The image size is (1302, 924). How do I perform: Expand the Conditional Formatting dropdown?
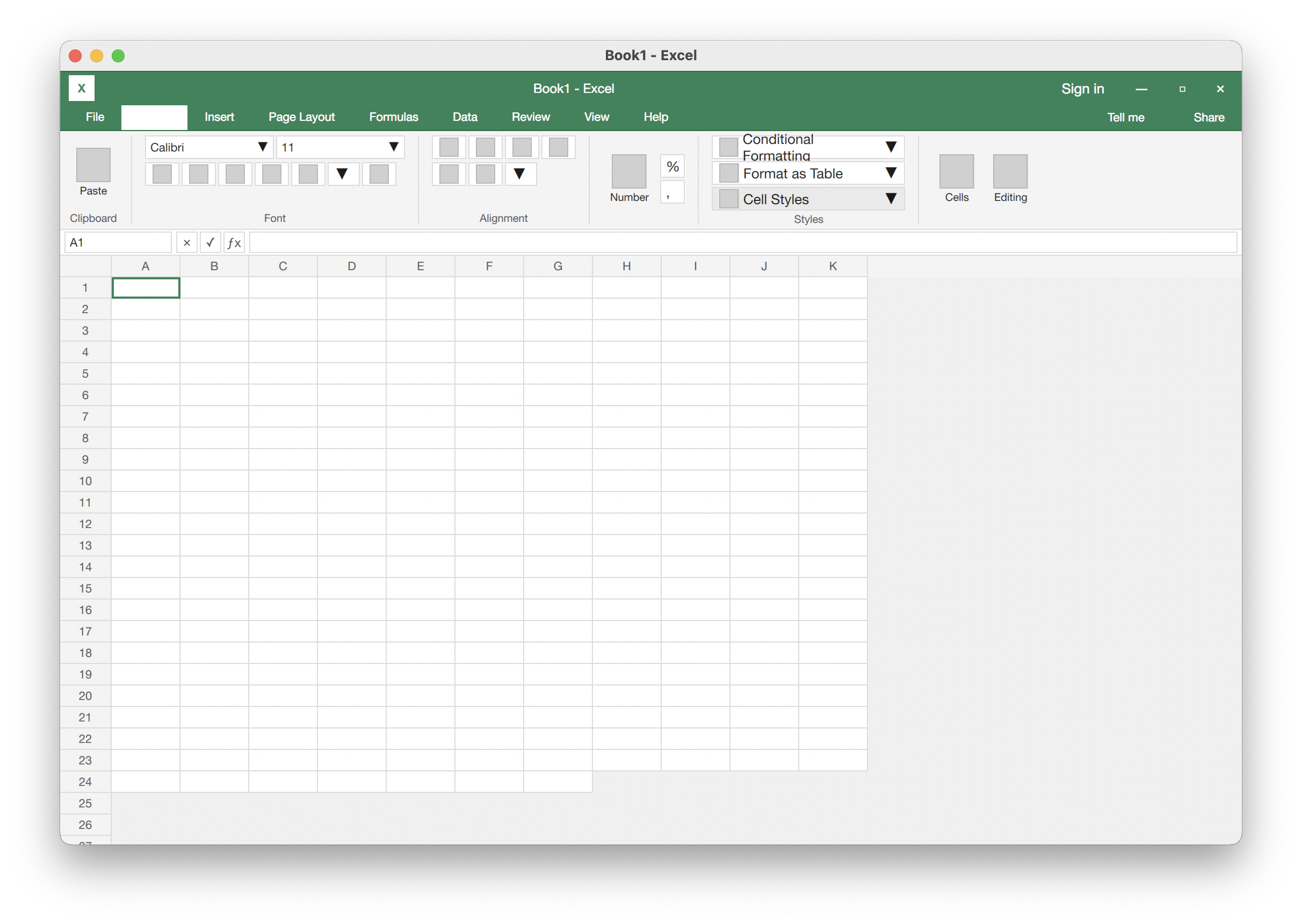tap(808, 147)
